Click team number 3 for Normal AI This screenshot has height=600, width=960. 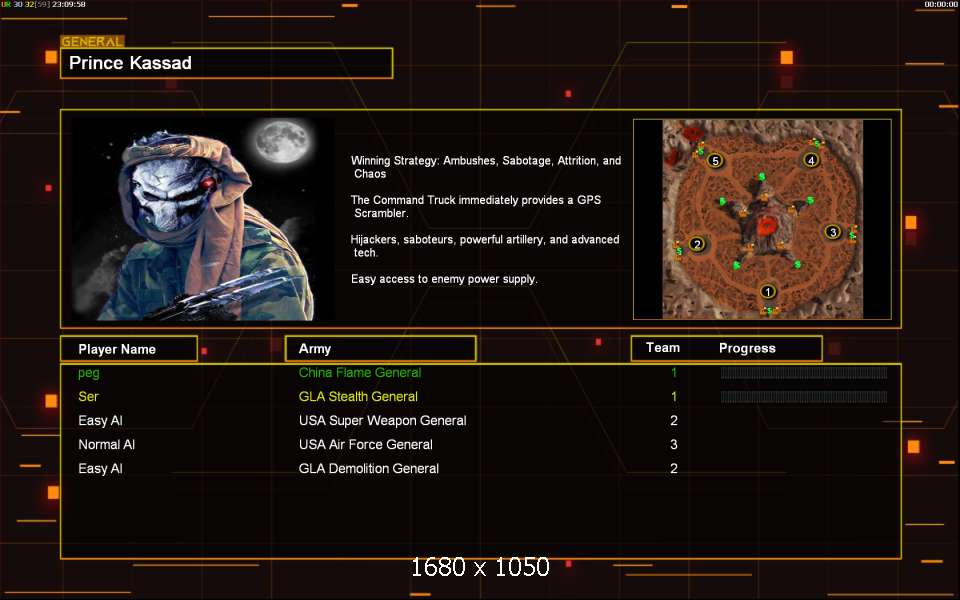674,444
